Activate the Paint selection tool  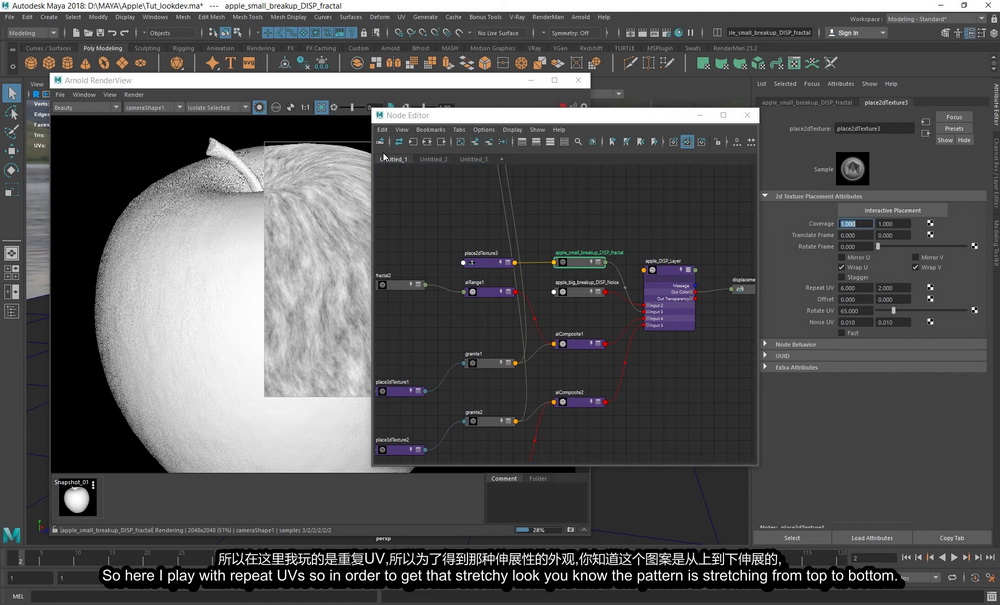coord(11,132)
